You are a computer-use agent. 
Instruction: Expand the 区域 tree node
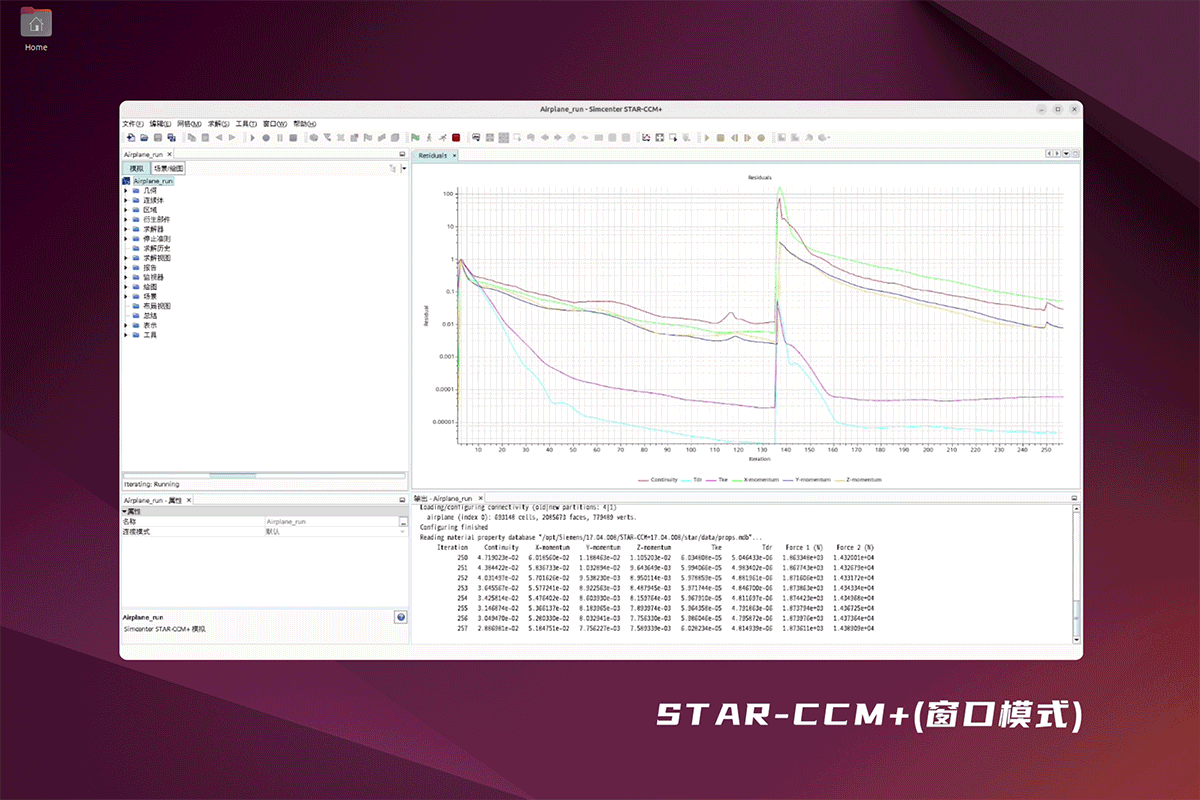click(x=126, y=209)
